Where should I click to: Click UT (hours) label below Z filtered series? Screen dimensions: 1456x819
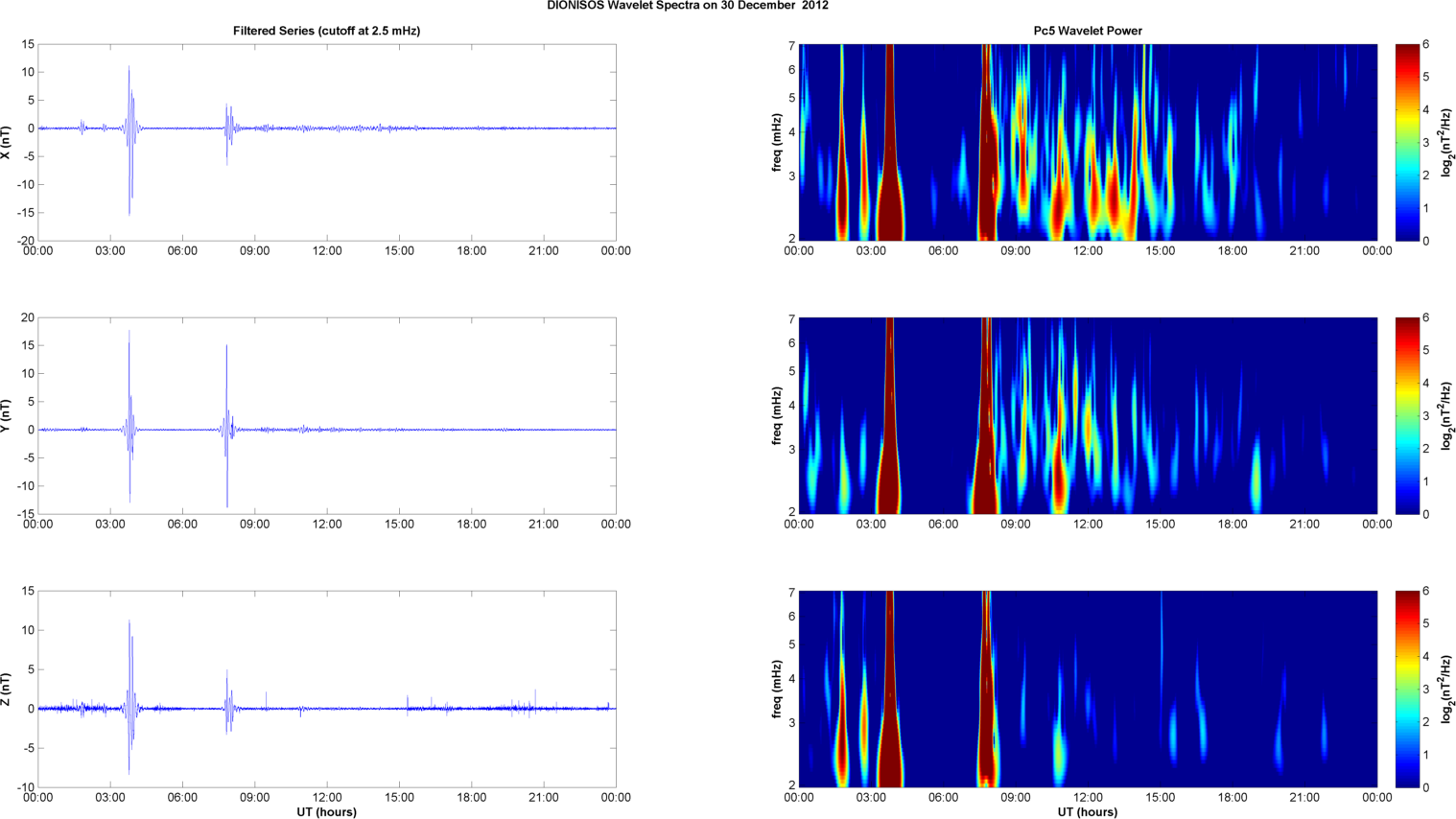326,812
